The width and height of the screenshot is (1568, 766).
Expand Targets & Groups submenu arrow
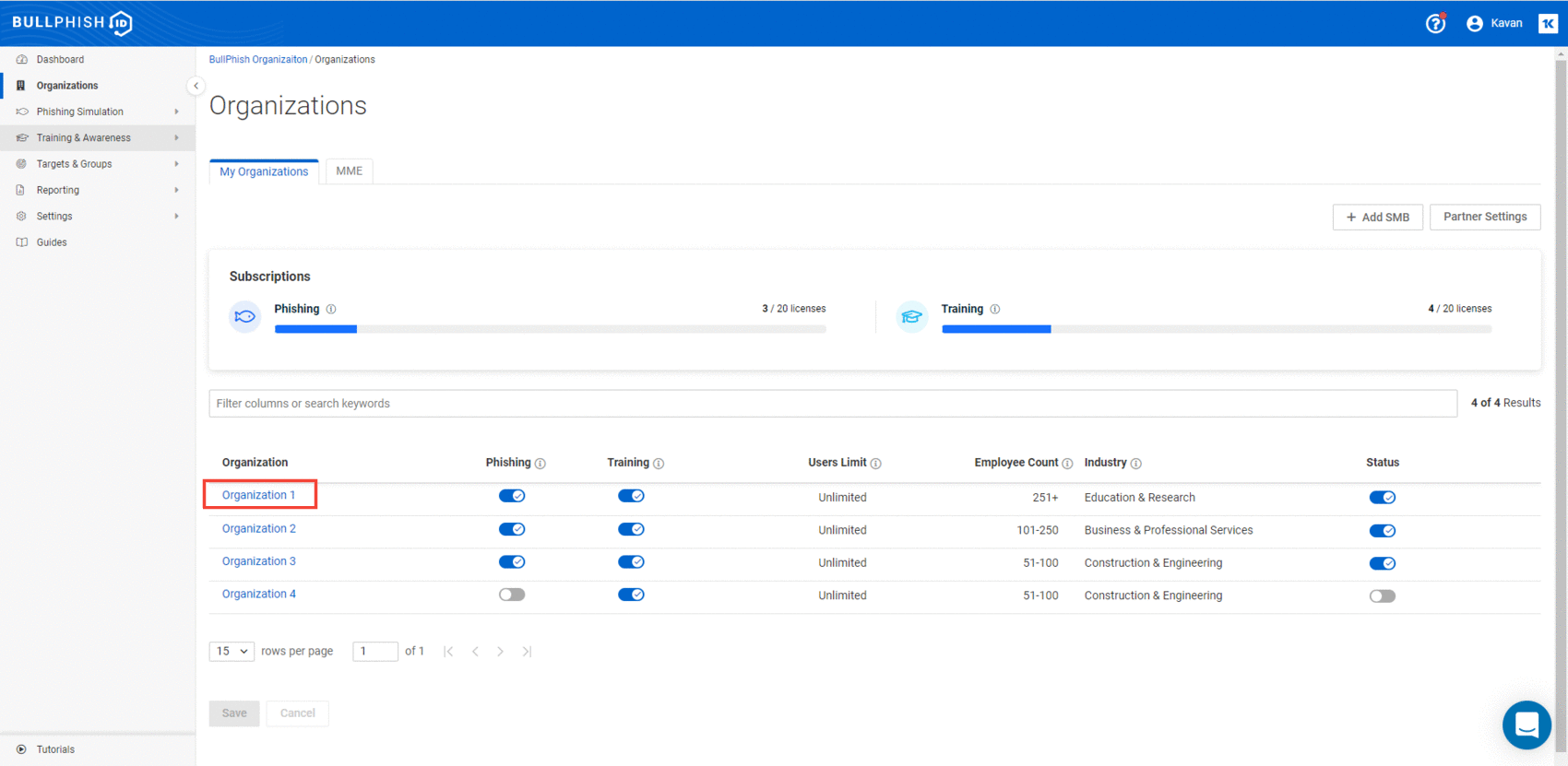point(176,164)
